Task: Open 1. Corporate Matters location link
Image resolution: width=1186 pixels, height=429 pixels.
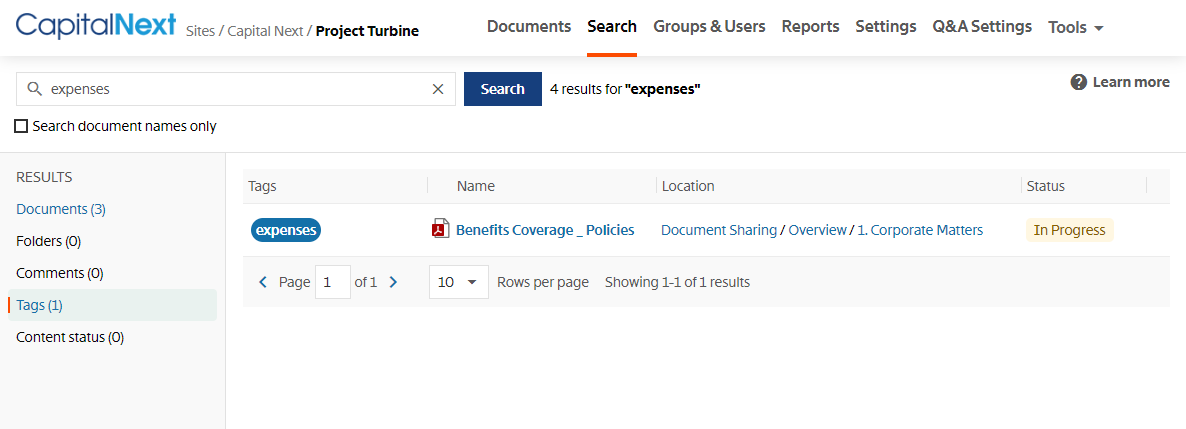Action: (x=920, y=230)
